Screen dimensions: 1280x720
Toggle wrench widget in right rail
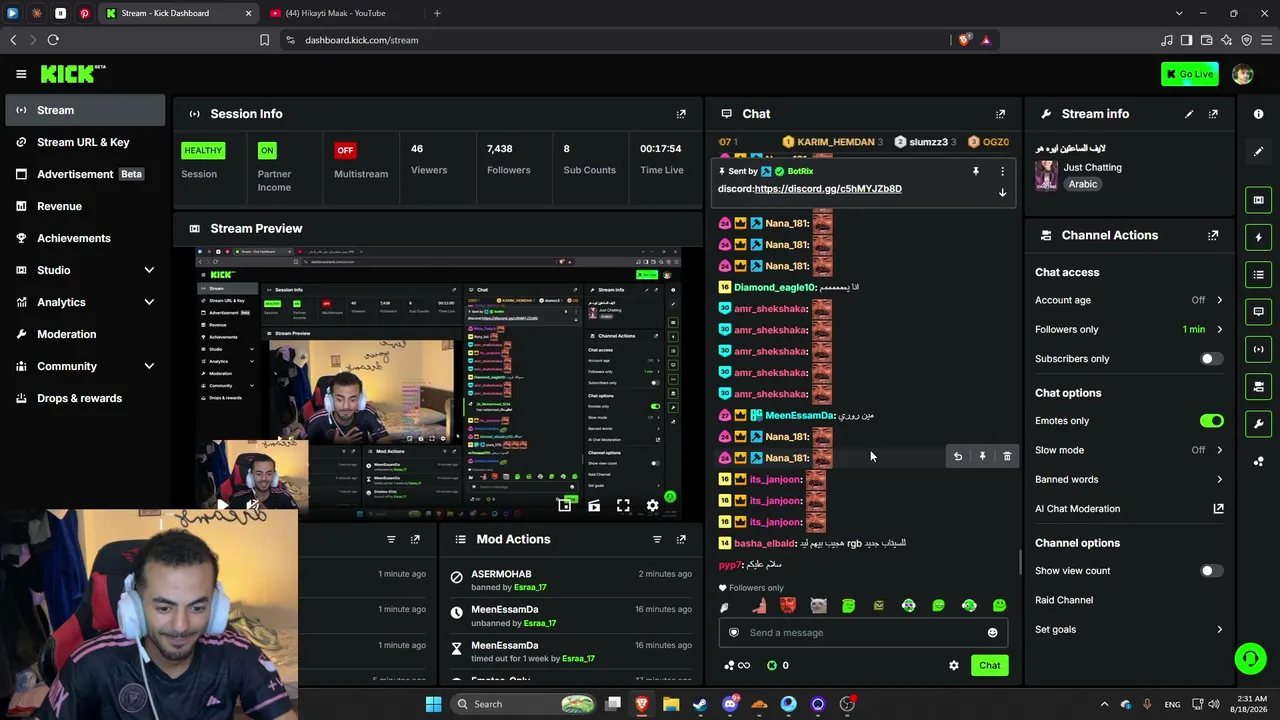coord(1259,424)
